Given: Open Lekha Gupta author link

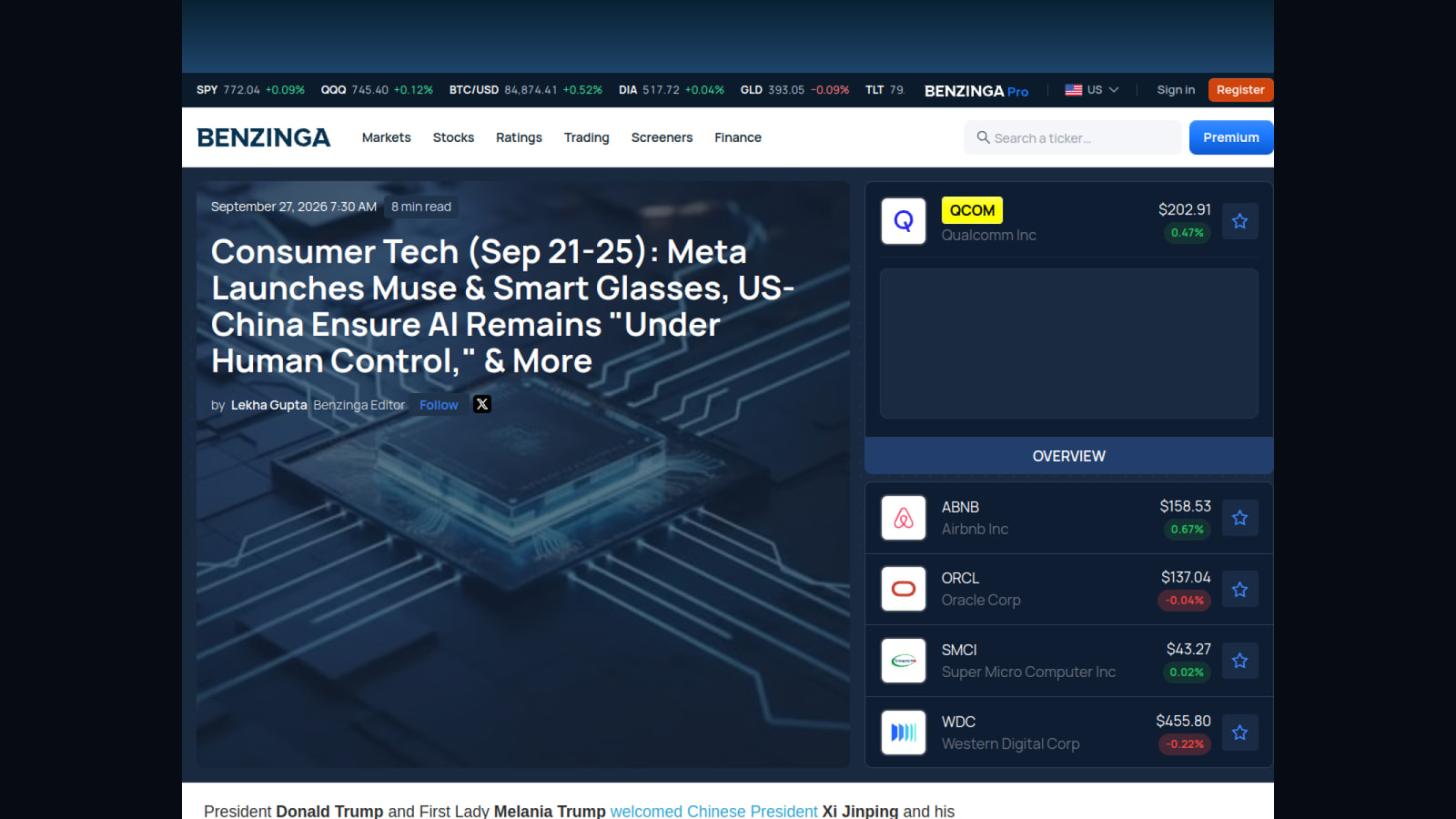Looking at the screenshot, I should pyautogui.click(x=268, y=405).
